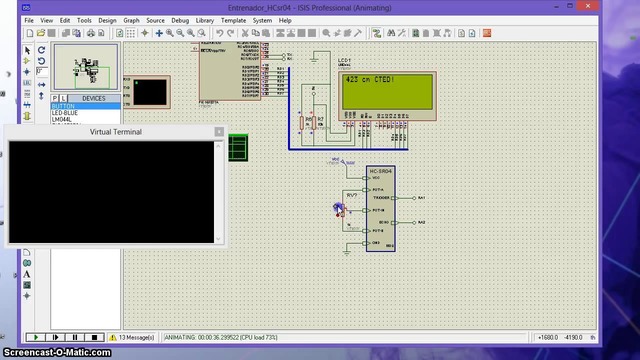Zoom in on the schematic
This screenshot has height=360, width=640.
click(x=170, y=33)
